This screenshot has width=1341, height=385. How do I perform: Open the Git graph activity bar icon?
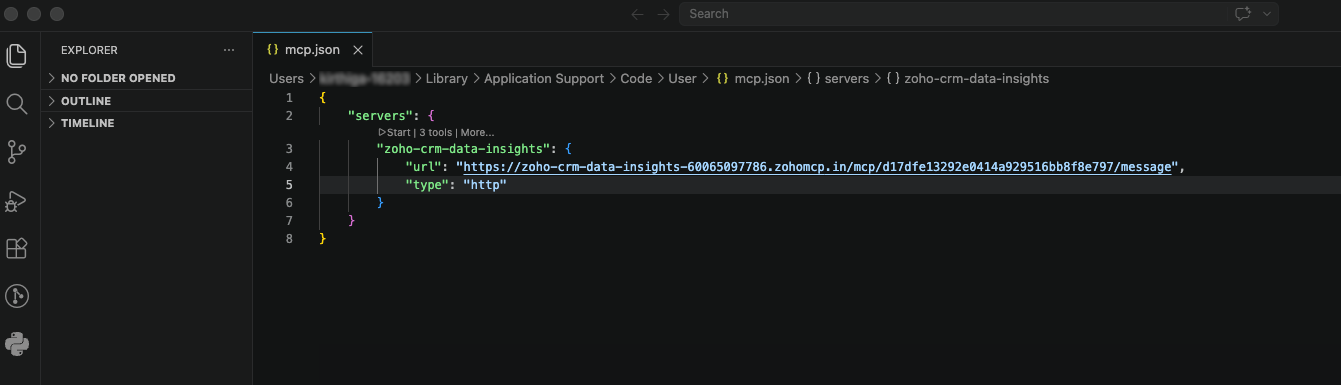pyautogui.click(x=16, y=296)
